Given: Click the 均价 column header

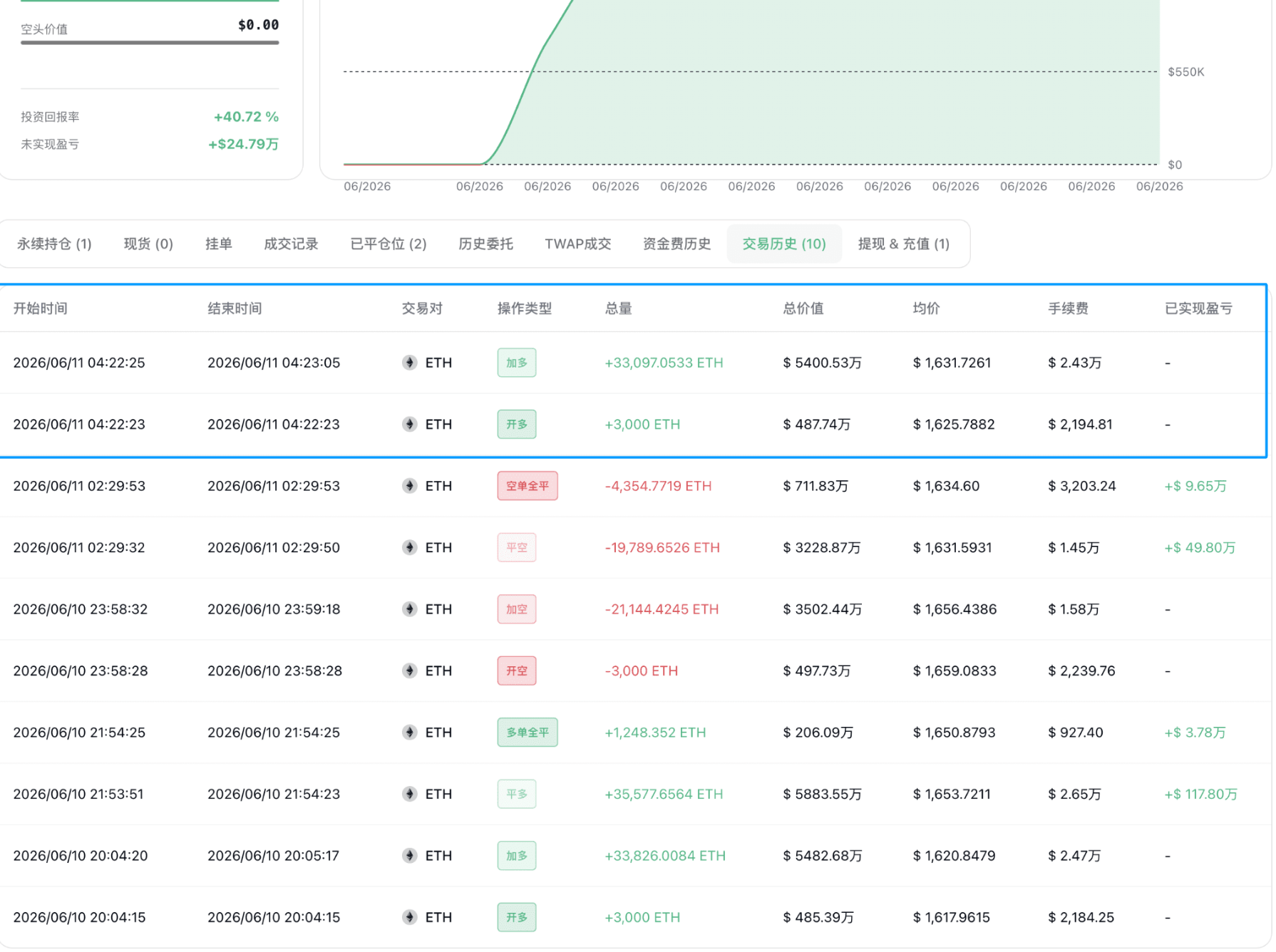Looking at the screenshot, I should 926,309.
